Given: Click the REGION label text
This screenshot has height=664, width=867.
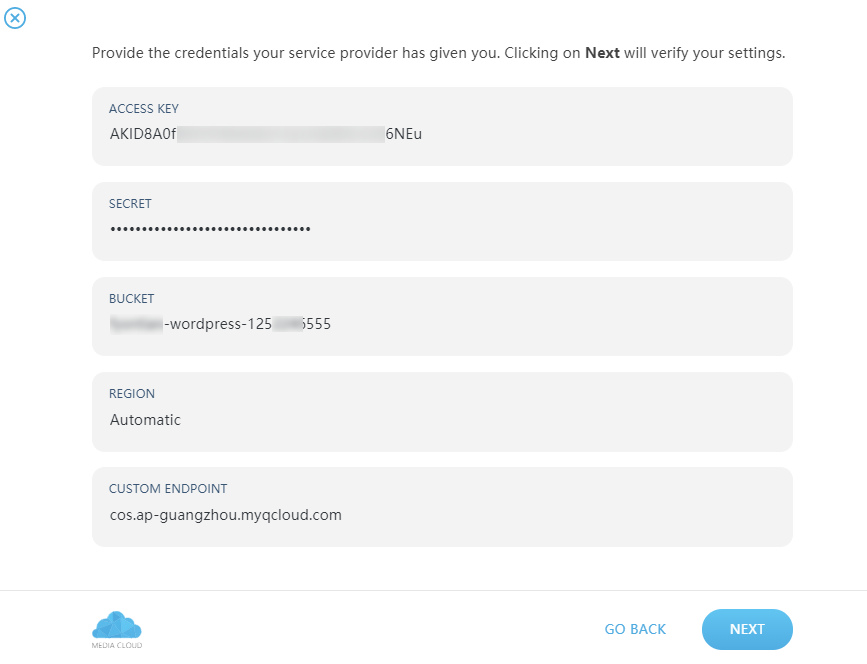Looking at the screenshot, I should coord(132,394).
